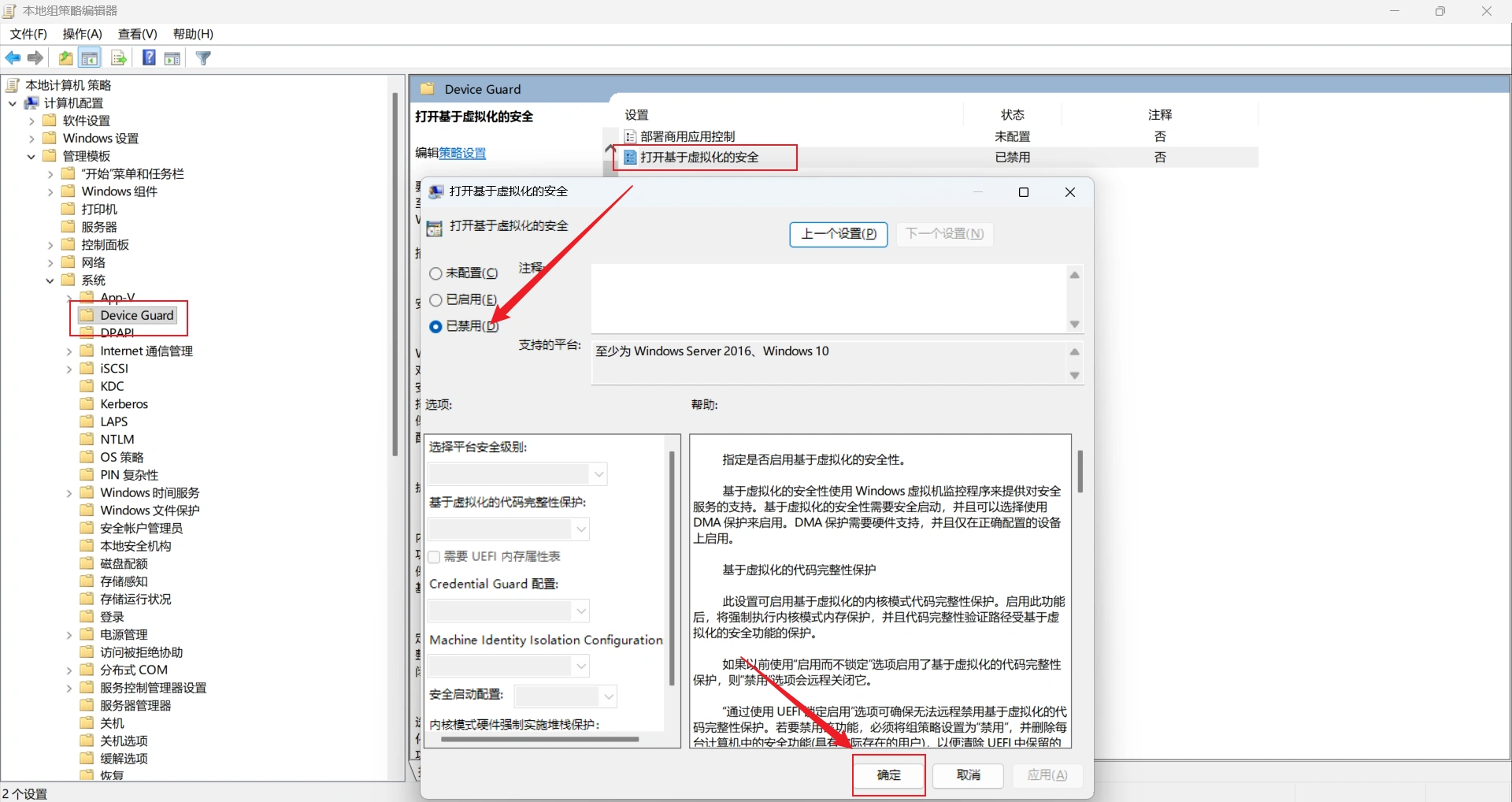Expand the 控制面板 tree node
The image size is (1512, 802).
tap(50, 245)
